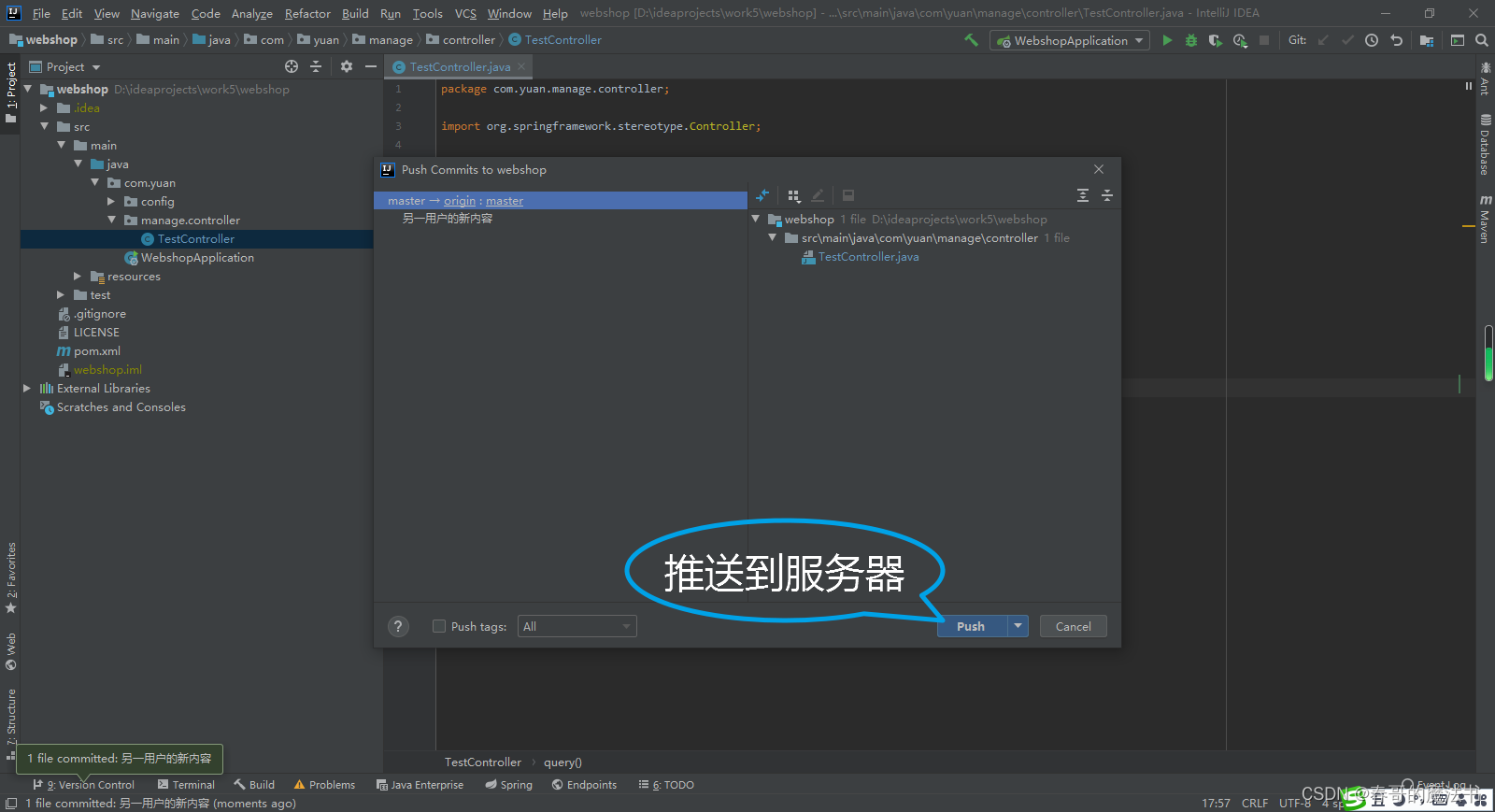Open Search Everywhere magnifier icon
Image resolution: width=1495 pixels, height=812 pixels.
pos(1482,40)
